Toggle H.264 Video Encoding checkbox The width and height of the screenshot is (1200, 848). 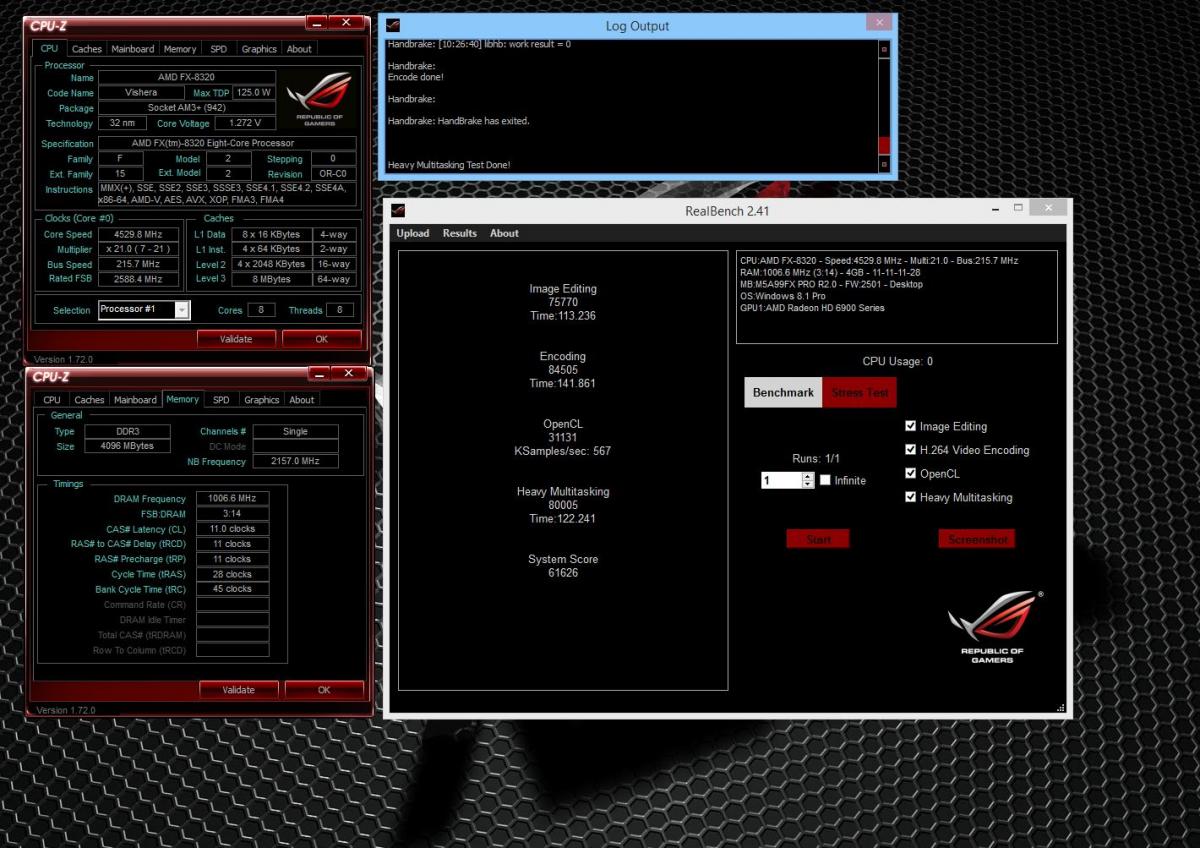[910, 450]
